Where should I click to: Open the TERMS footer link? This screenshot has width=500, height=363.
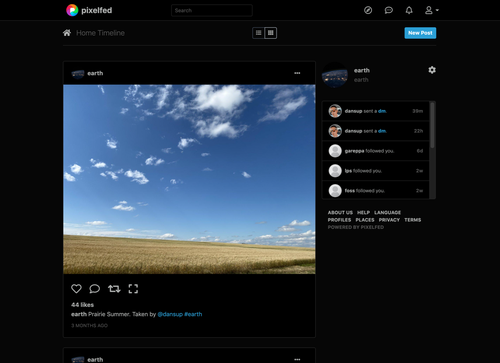(x=413, y=220)
